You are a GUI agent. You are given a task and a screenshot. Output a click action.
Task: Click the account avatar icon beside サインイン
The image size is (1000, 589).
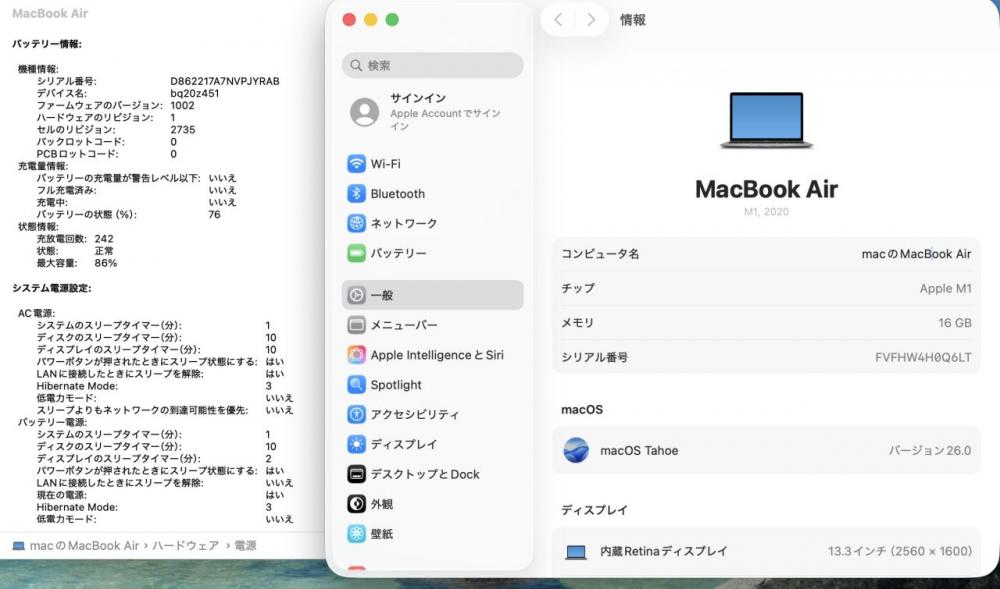click(x=365, y=112)
